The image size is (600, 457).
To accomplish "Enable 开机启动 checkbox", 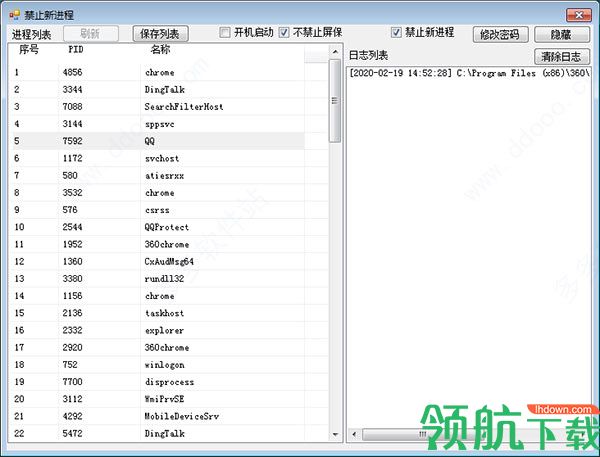I will 225,33.
